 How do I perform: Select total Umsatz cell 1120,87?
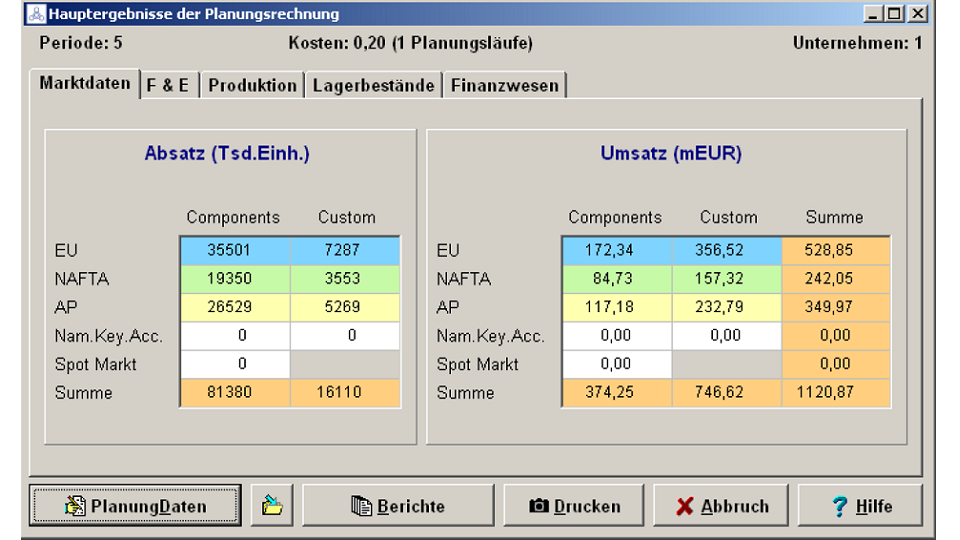[836, 392]
